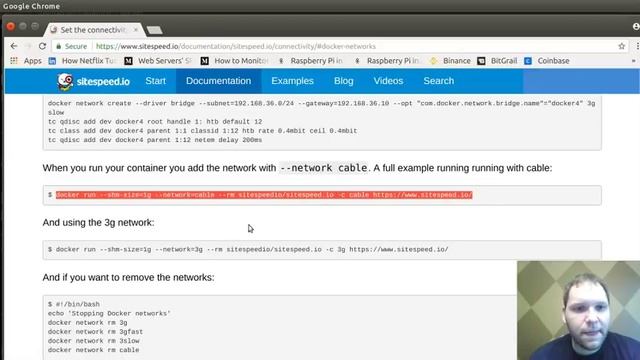Click the 'docker network rm 3slow' line
Image resolution: width=640 pixels, height=360 pixels.
point(93,341)
